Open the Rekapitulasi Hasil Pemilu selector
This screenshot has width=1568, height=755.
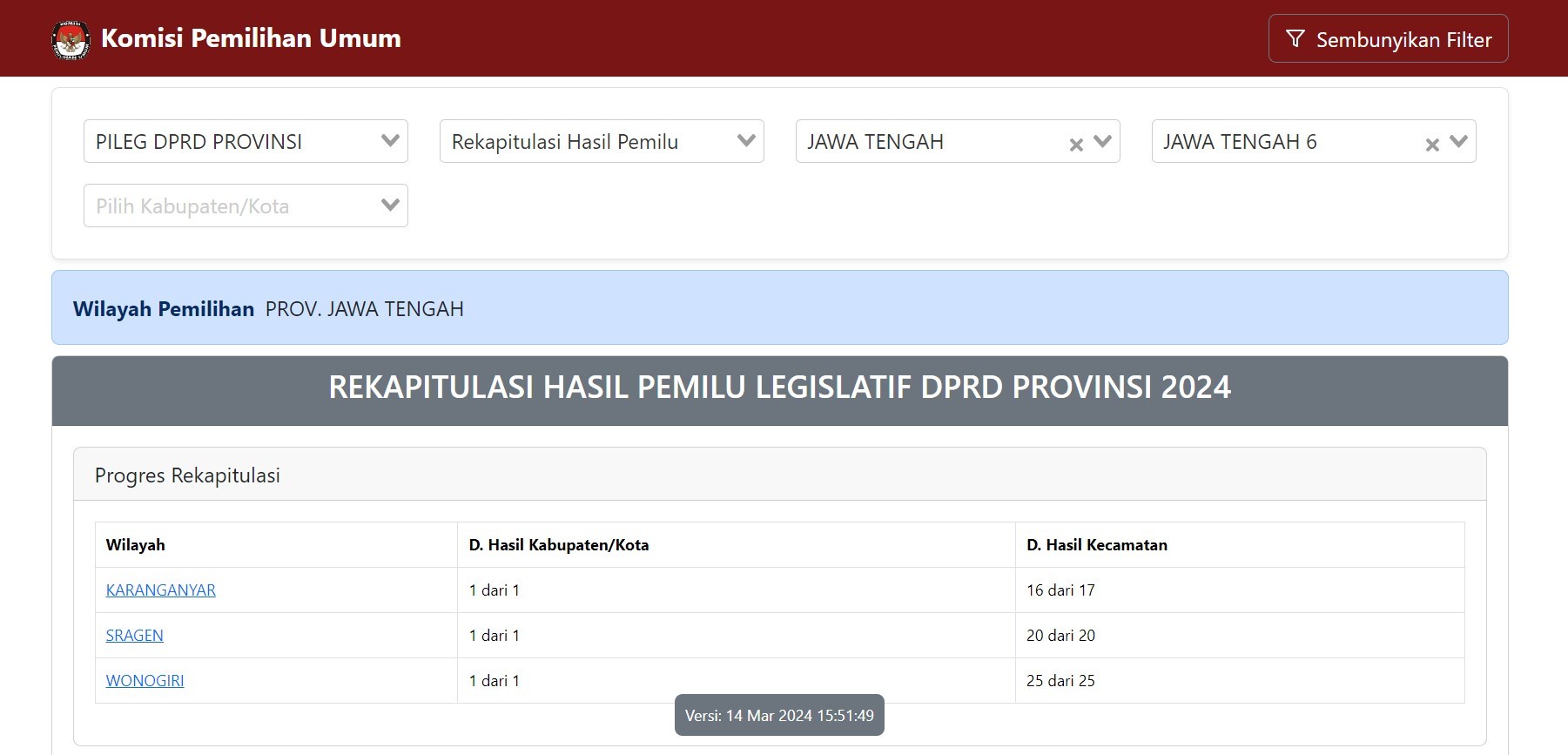pyautogui.click(x=583, y=142)
